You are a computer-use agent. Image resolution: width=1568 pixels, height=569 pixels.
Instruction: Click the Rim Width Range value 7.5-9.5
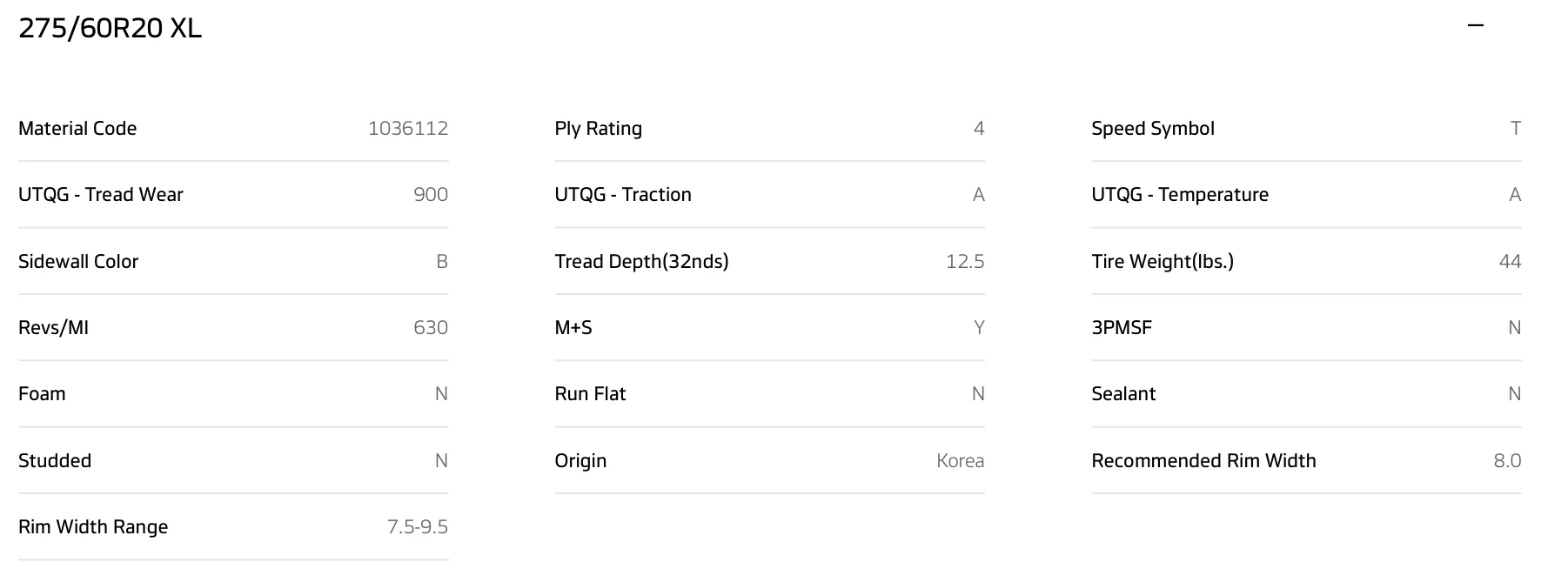click(418, 526)
